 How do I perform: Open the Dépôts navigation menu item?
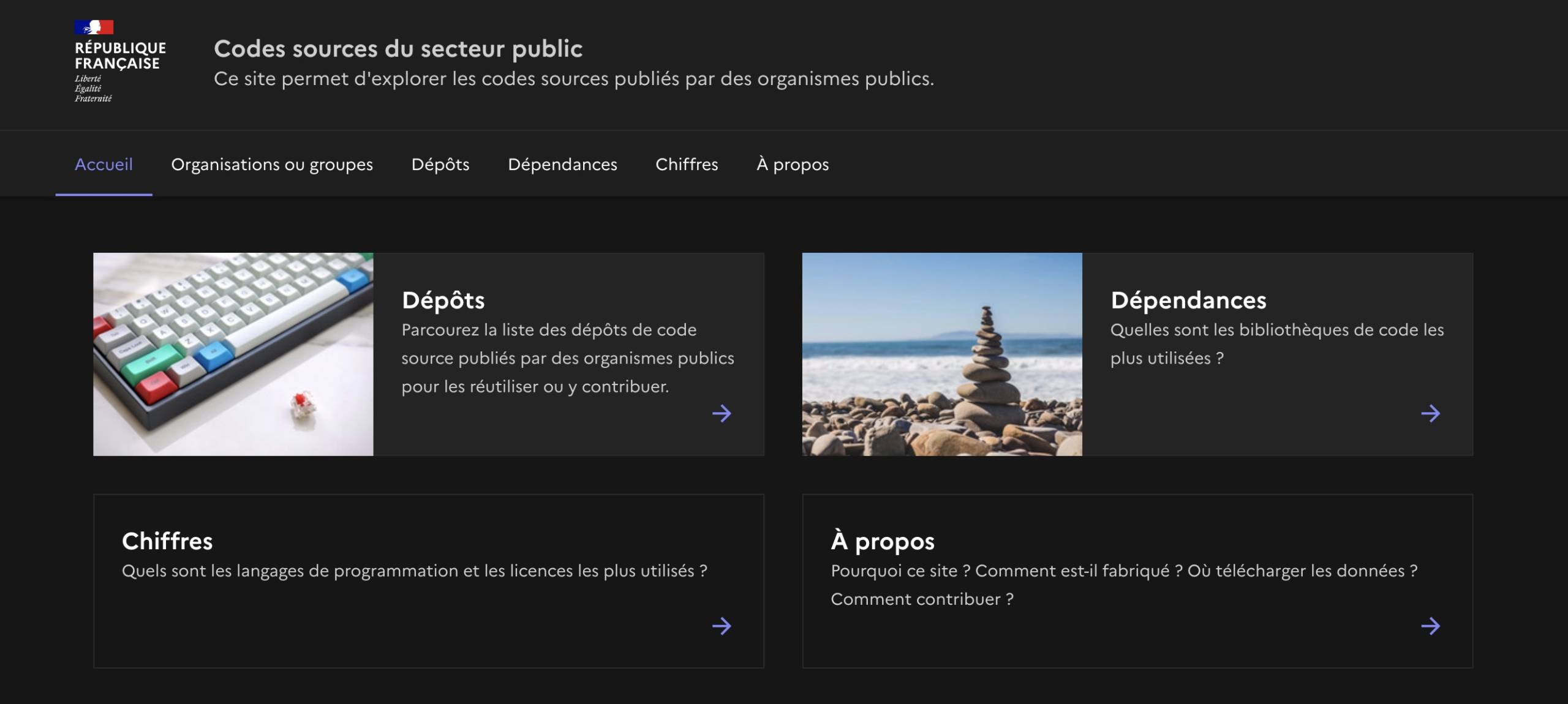[x=440, y=164]
